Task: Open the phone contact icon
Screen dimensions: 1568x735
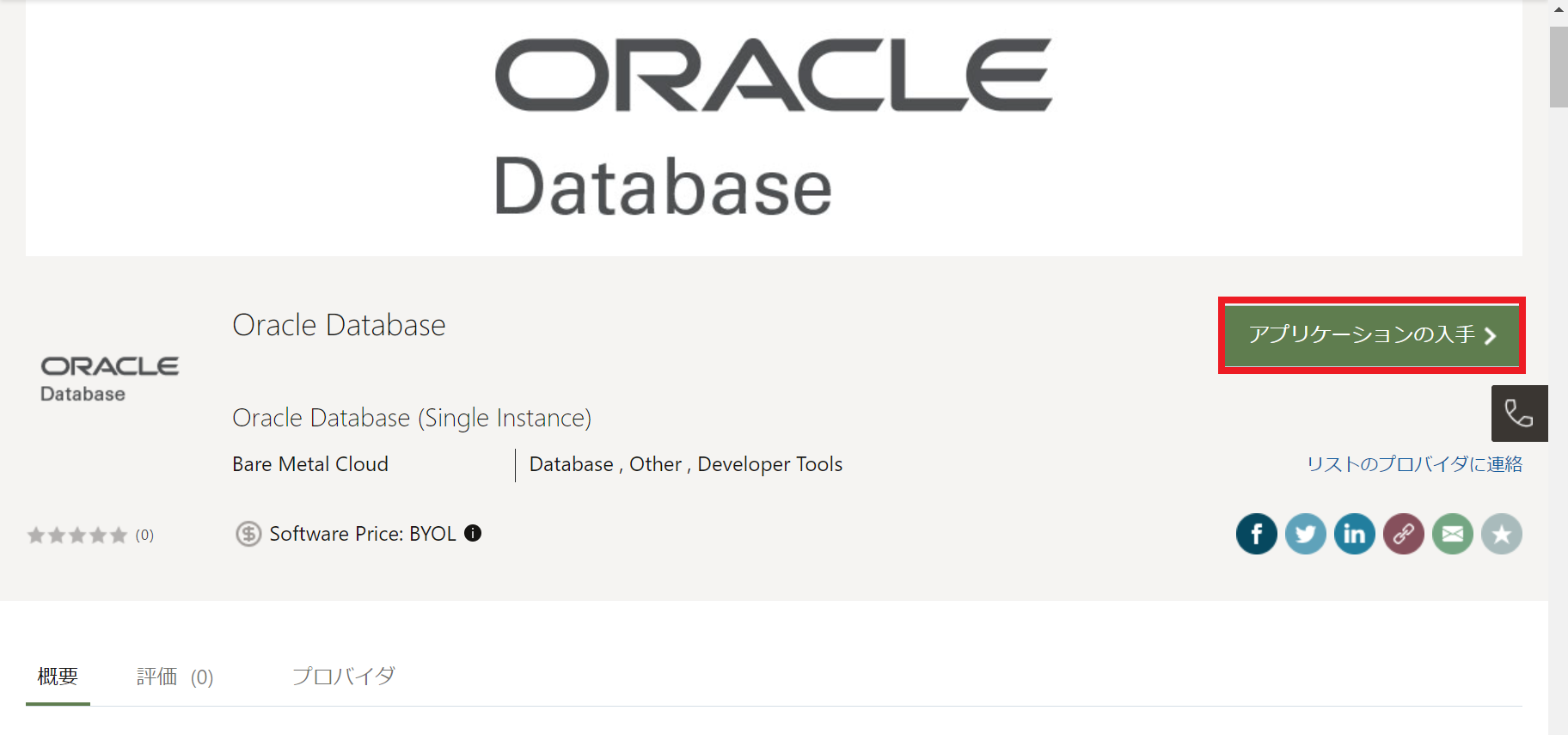Action: [x=1519, y=413]
